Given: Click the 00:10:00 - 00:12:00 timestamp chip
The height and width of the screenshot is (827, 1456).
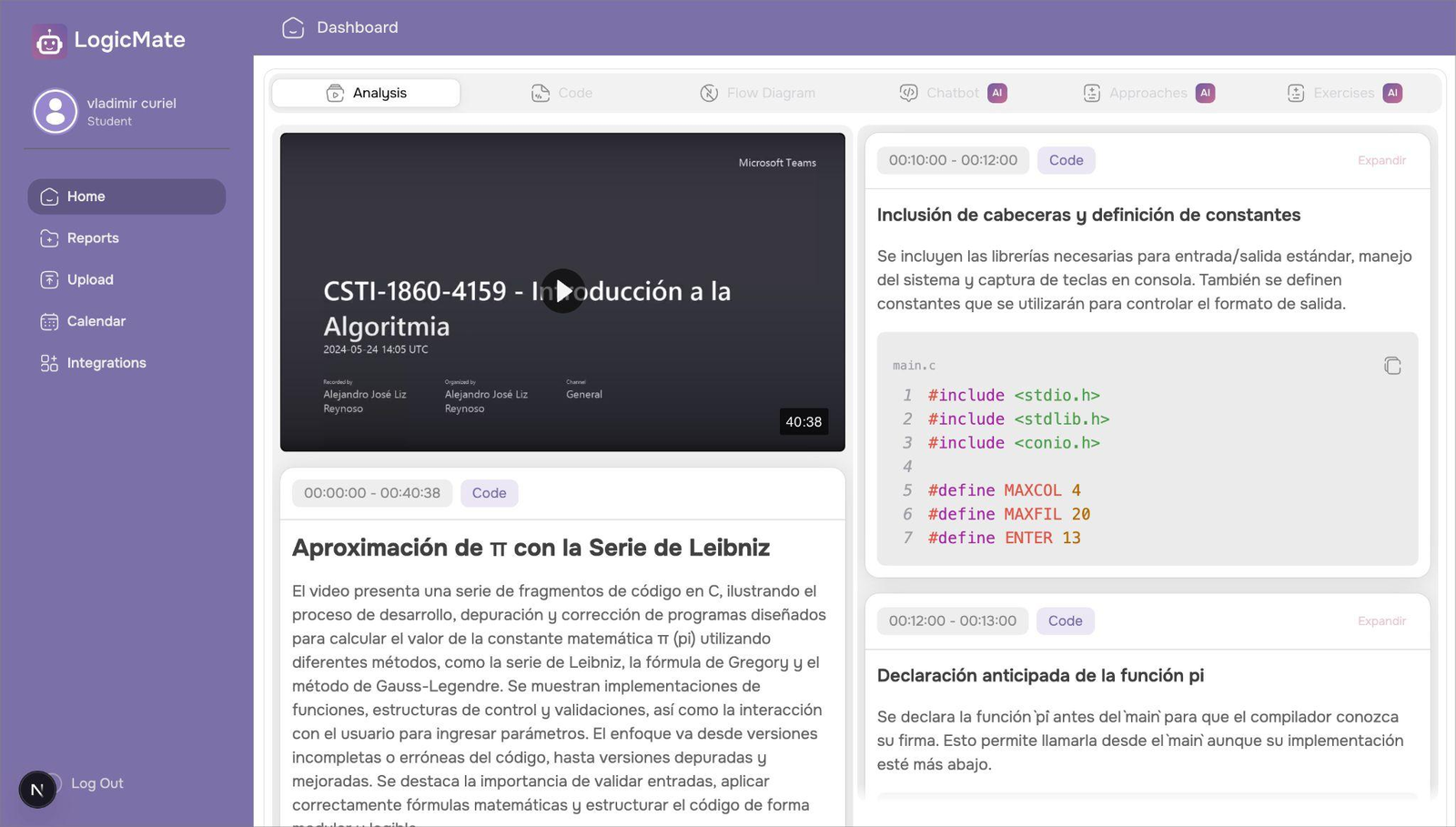Looking at the screenshot, I should pos(953,160).
